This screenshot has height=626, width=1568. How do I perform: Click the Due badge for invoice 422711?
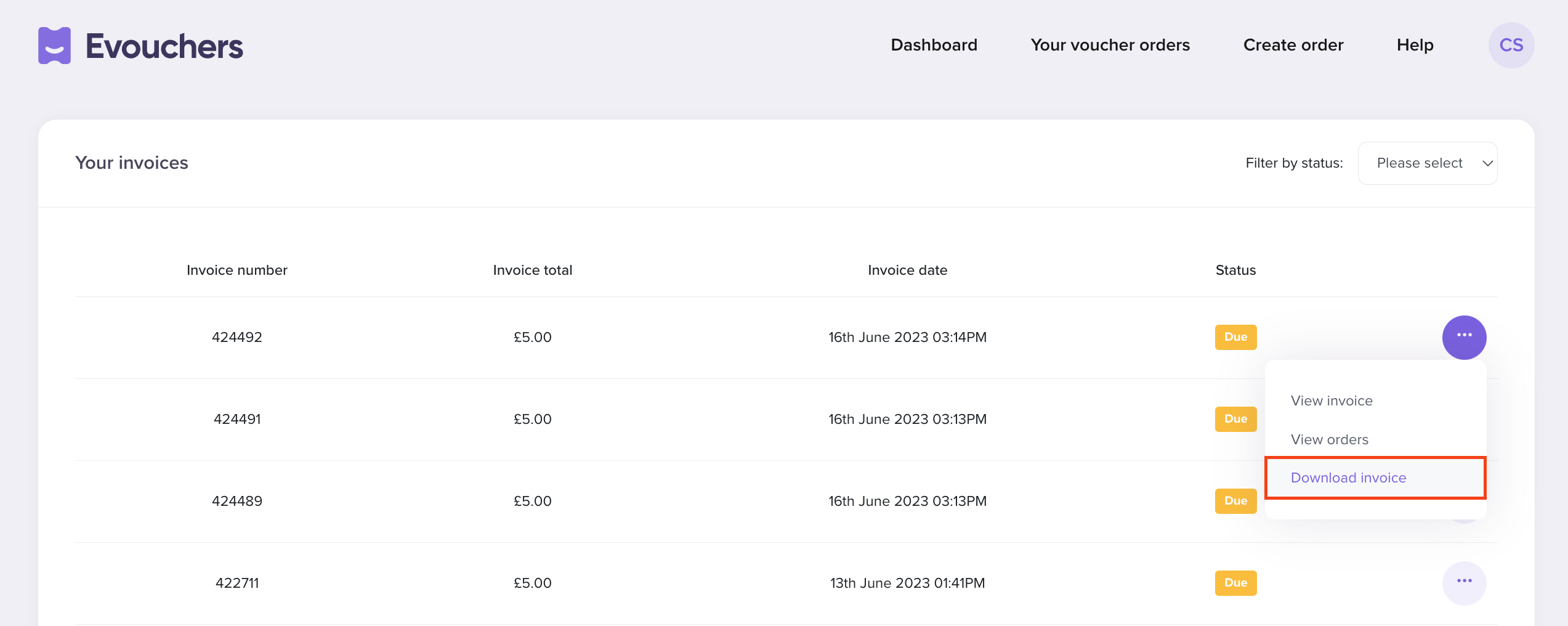(1235, 583)
